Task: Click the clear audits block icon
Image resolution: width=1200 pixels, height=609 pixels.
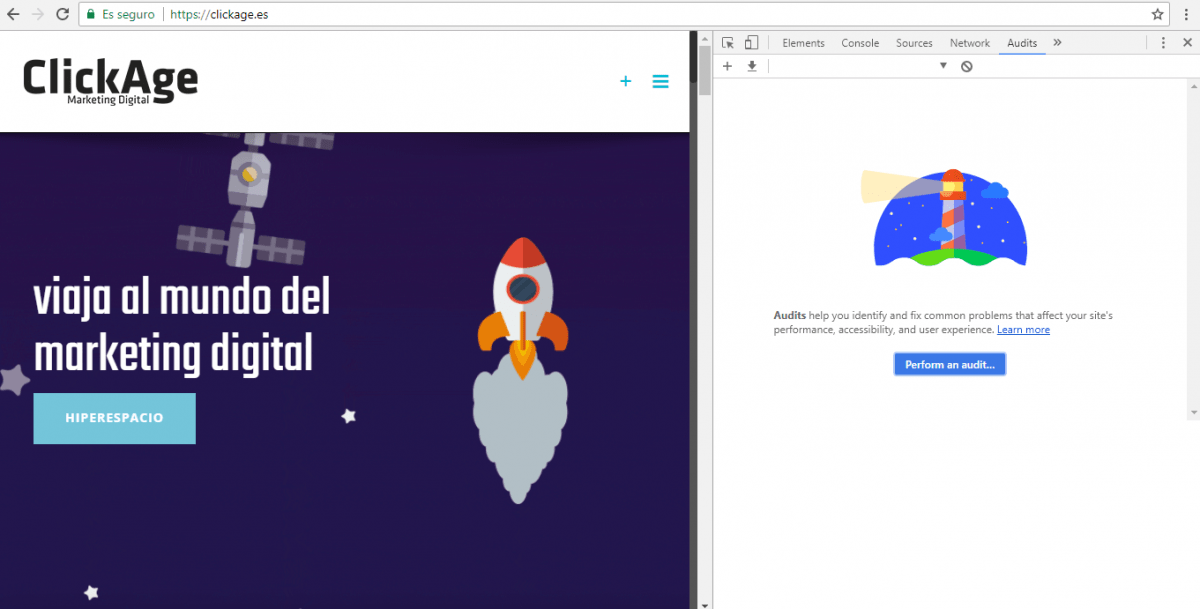Action: point(966,65)
